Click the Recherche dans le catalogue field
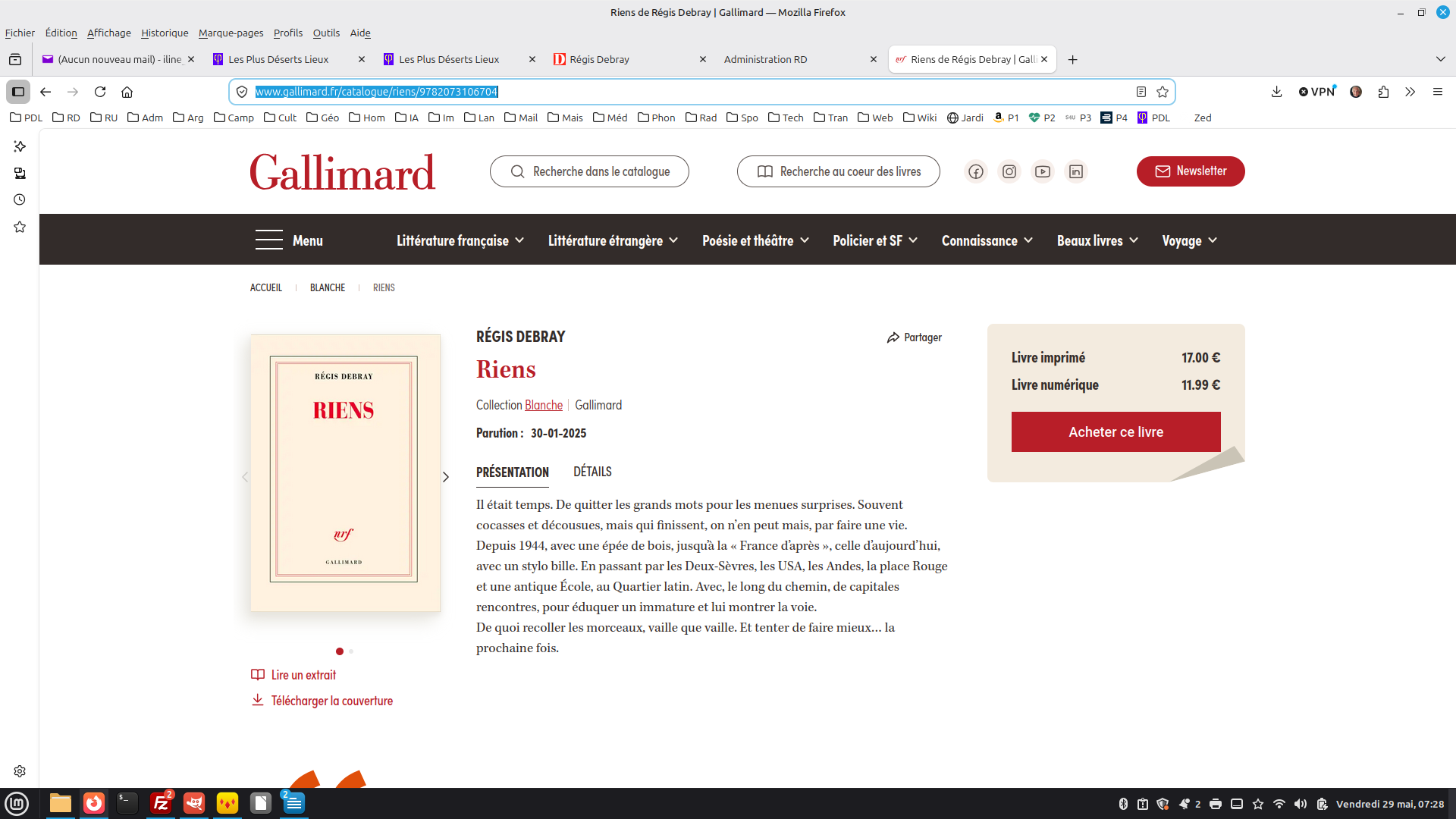This screenshot has height=819, width=1456. (589, 171)
